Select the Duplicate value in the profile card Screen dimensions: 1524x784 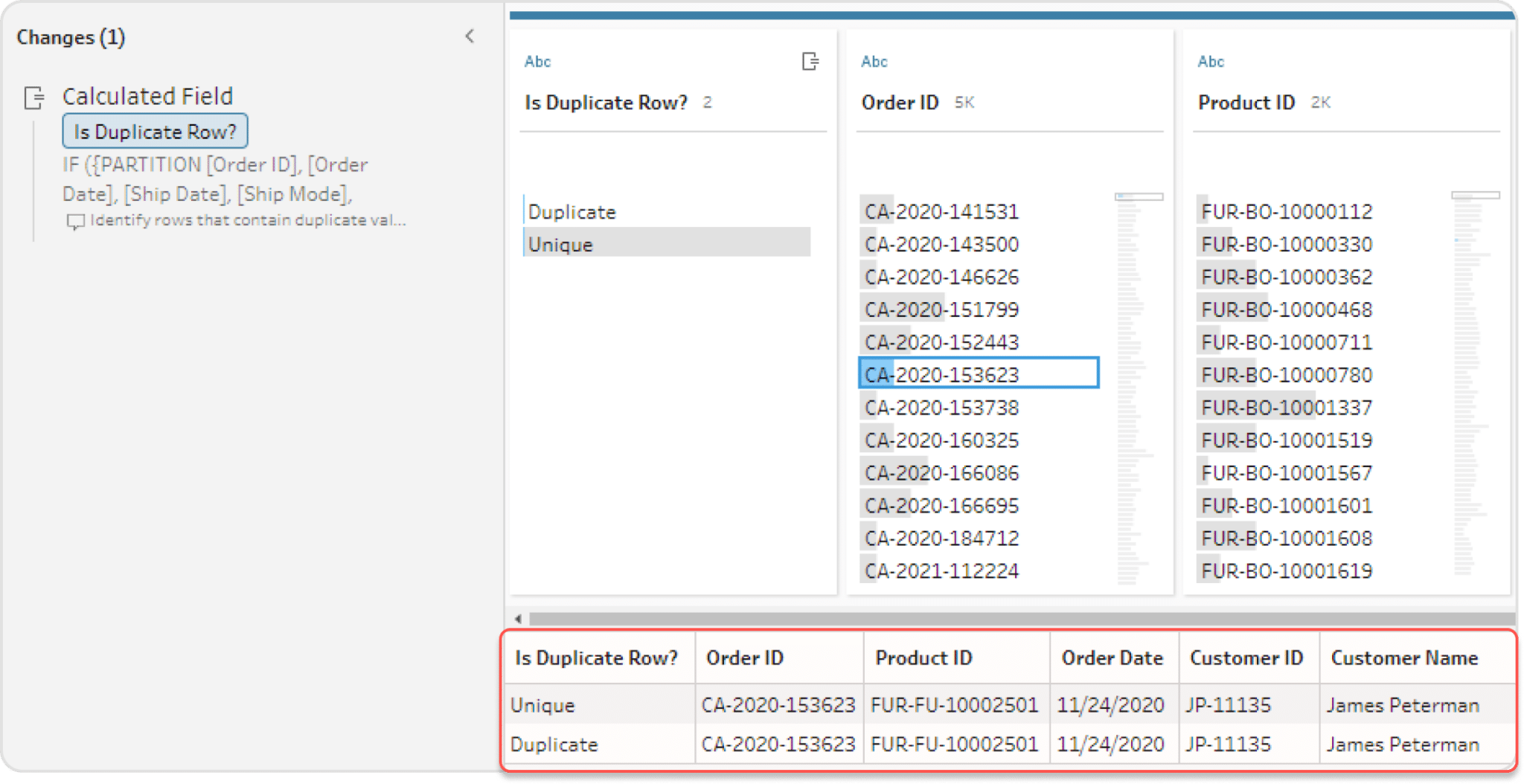click(x=571, y=211)
